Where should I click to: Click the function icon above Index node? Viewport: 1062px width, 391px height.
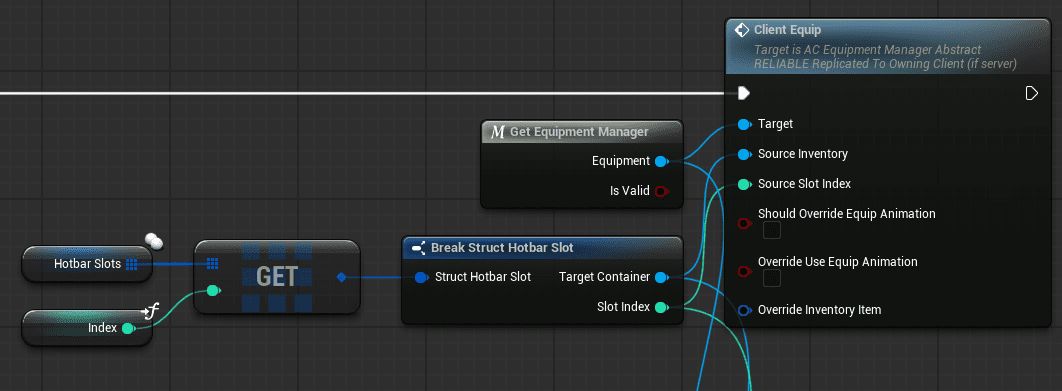point(150,312)
